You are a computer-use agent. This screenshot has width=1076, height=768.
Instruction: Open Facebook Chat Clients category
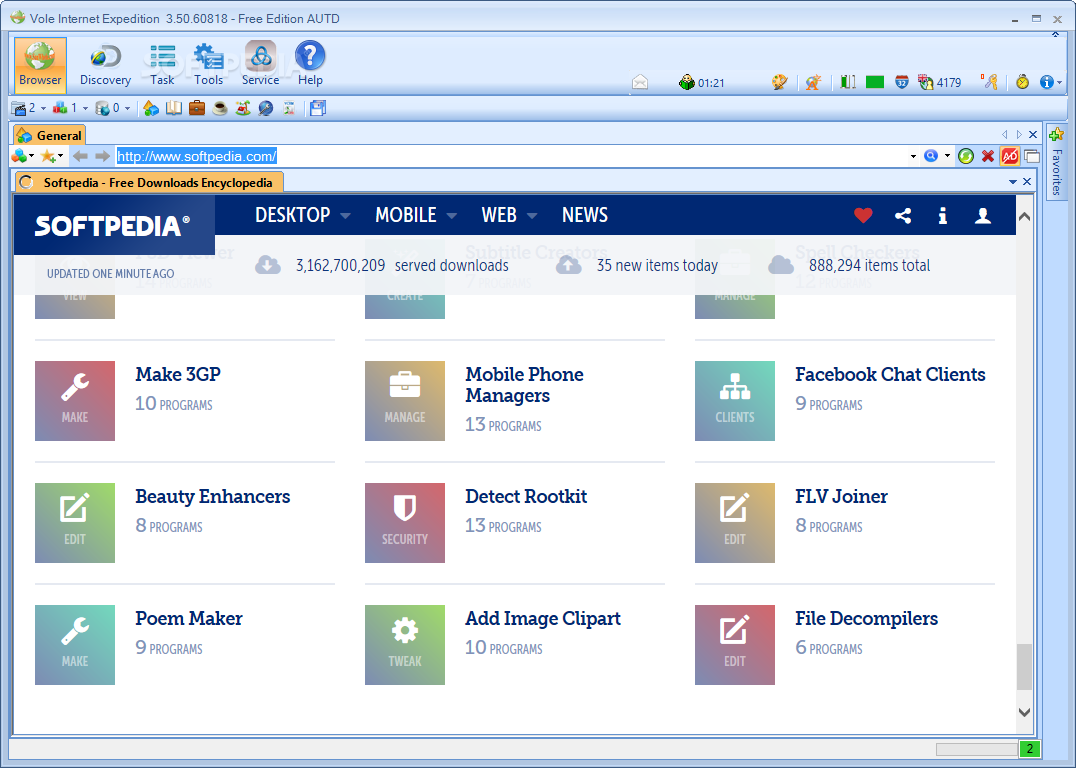(x=890, y=374)
